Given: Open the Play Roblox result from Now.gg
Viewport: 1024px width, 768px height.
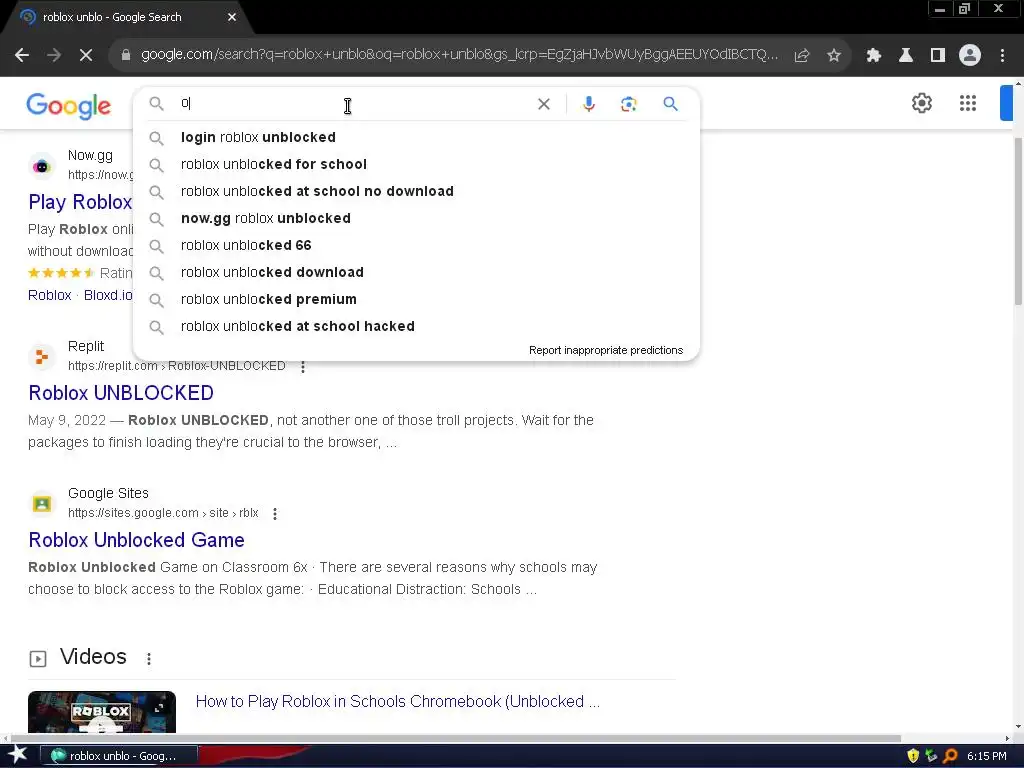Looking at the screenshot, I should (x=80, y=202).
